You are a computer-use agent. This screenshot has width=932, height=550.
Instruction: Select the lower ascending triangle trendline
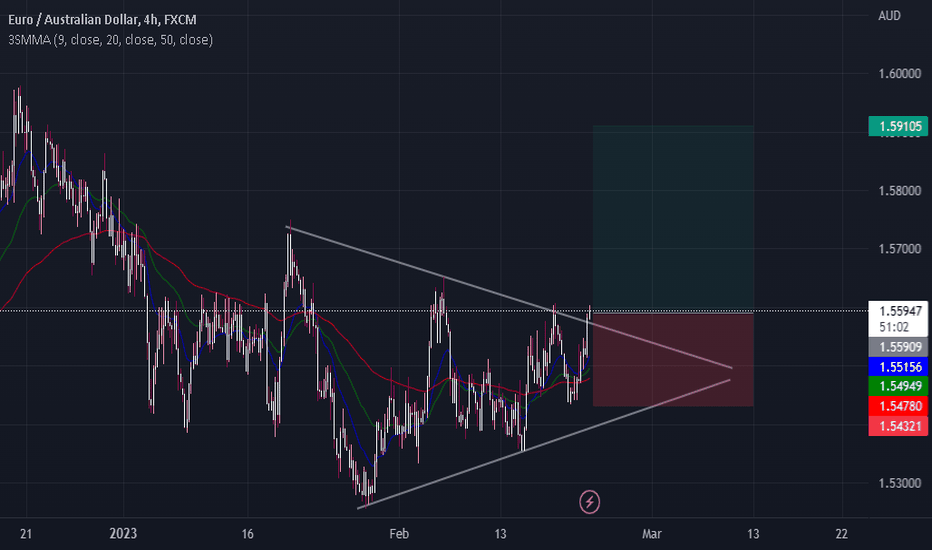(543, 444)
